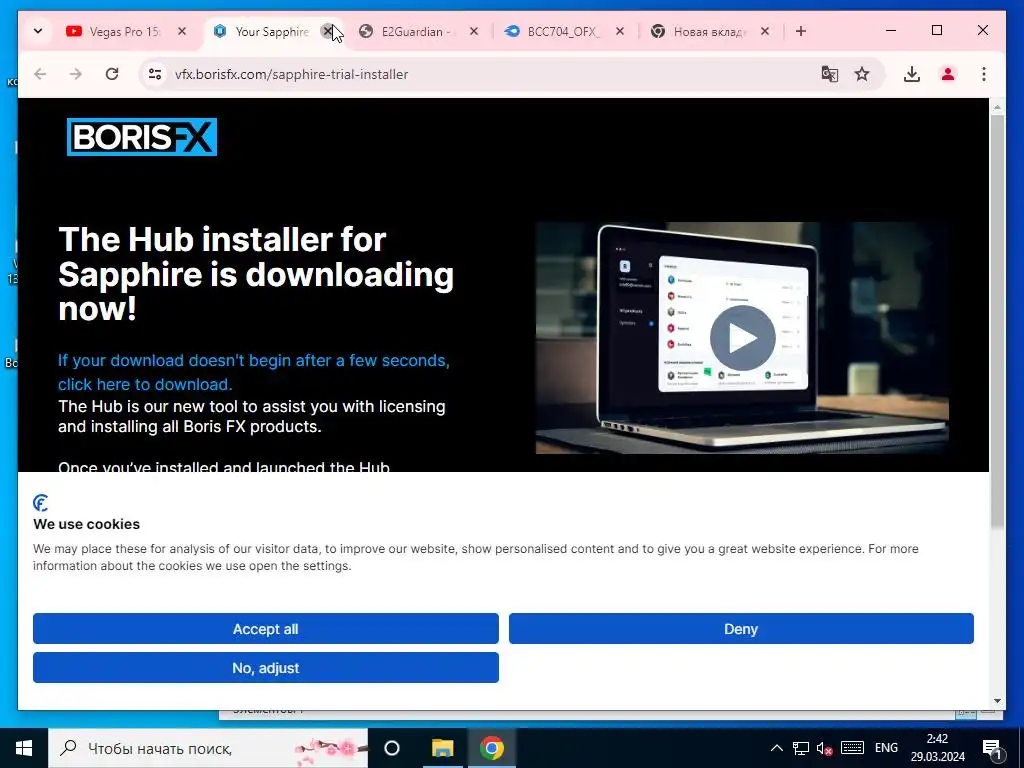
Task: Open a new tab with plus button
Action: (801, 31)
